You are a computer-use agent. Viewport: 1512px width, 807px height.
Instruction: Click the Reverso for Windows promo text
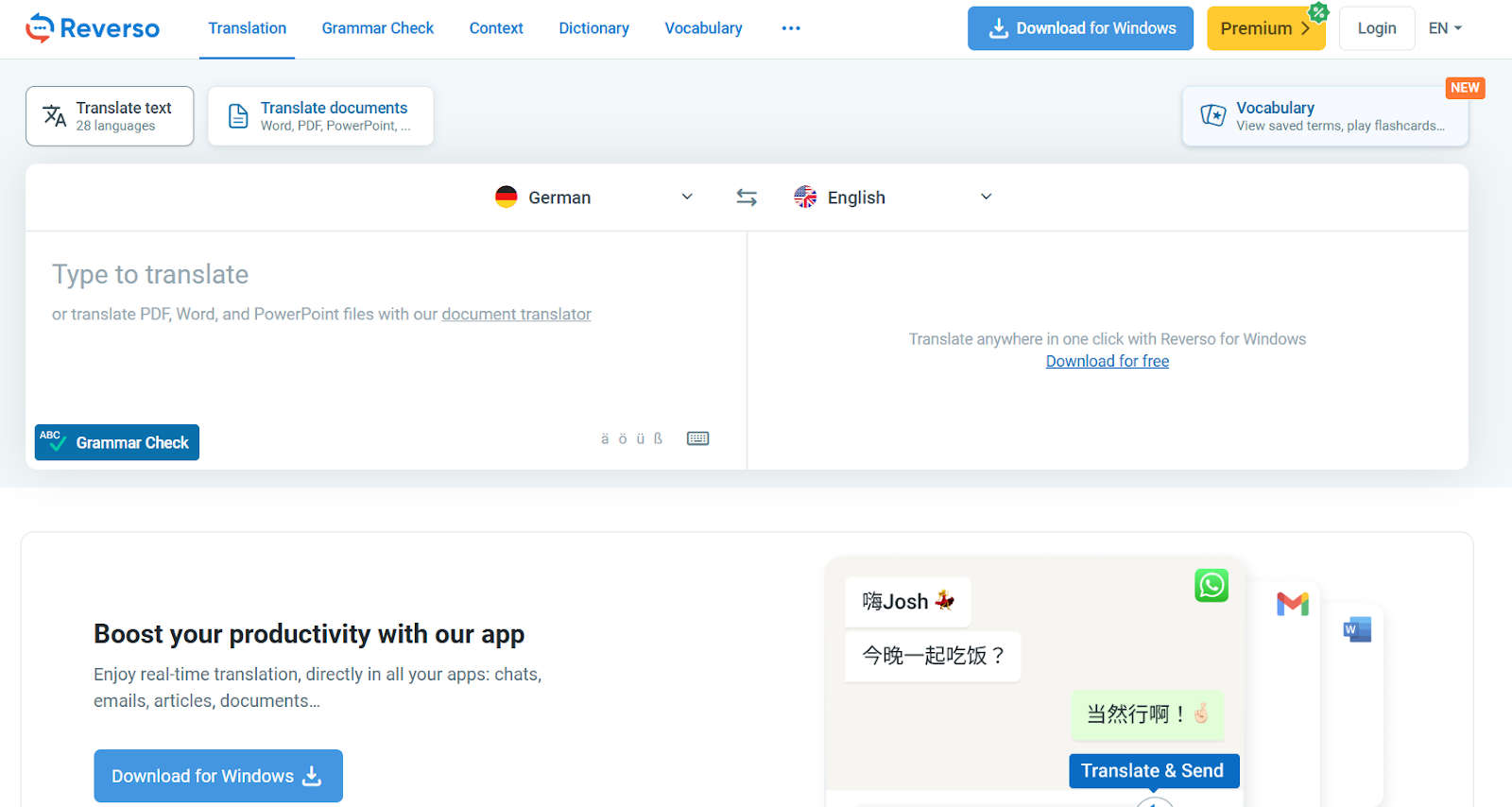click(x=1108, y=339)
